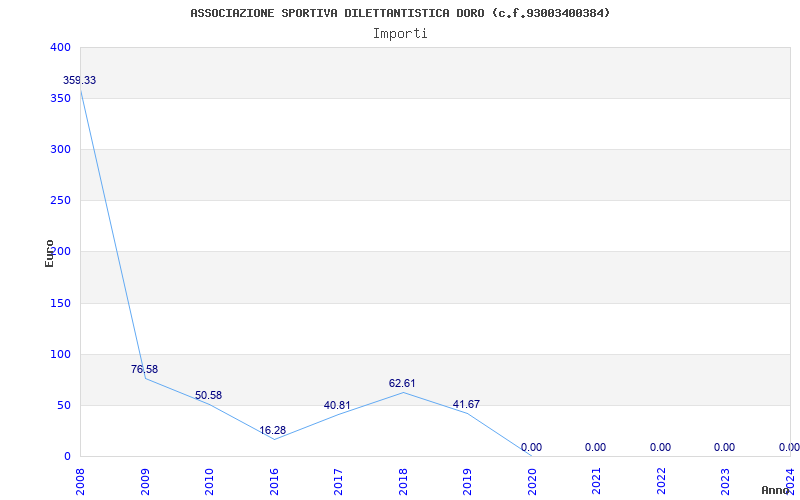Select the 2008 x-axis year label
This screenshot has height=500, width=800.
coord(80,482)
